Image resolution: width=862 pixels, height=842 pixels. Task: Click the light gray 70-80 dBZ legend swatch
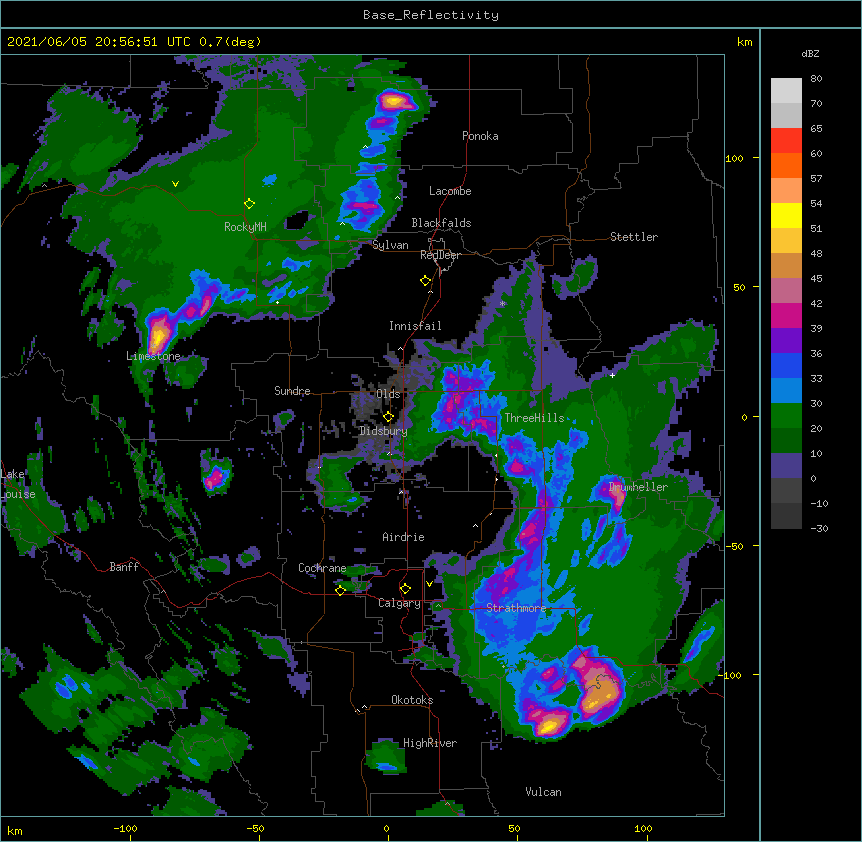click(x=786, y=91)
